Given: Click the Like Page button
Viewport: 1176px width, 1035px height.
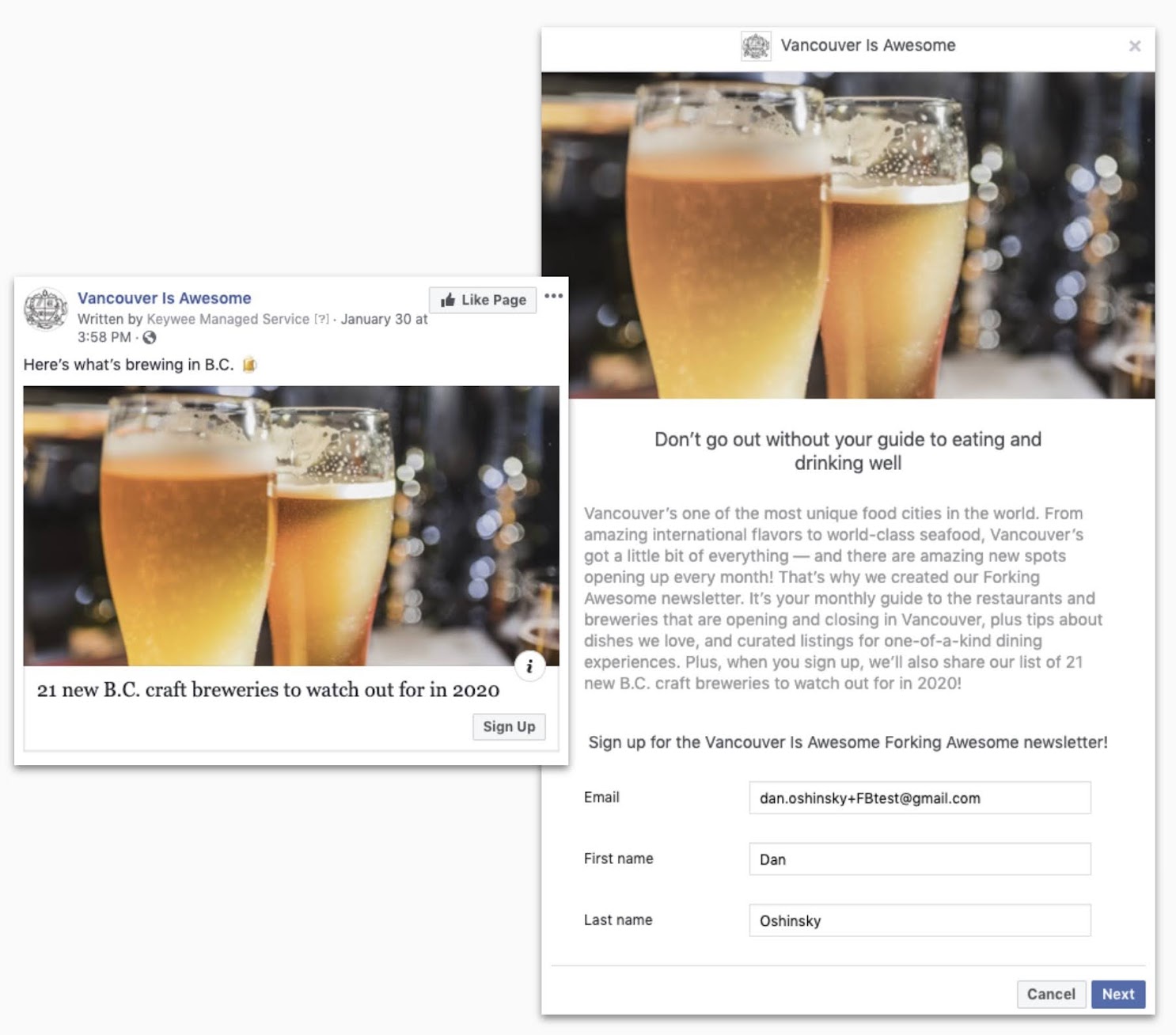Looking at the screenshot, I should (483, 300).
